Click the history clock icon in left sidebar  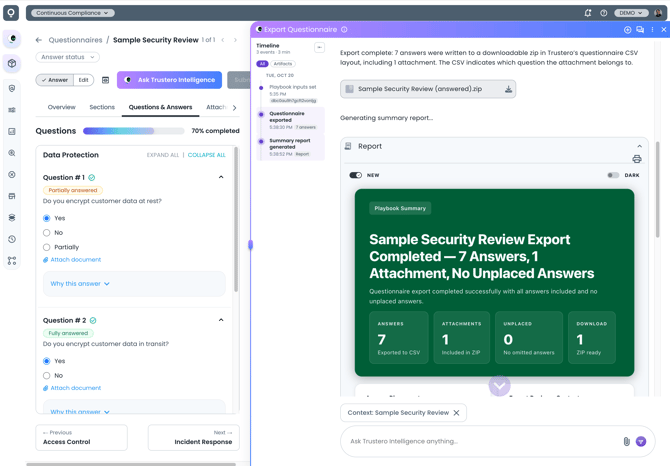(12, 239)
